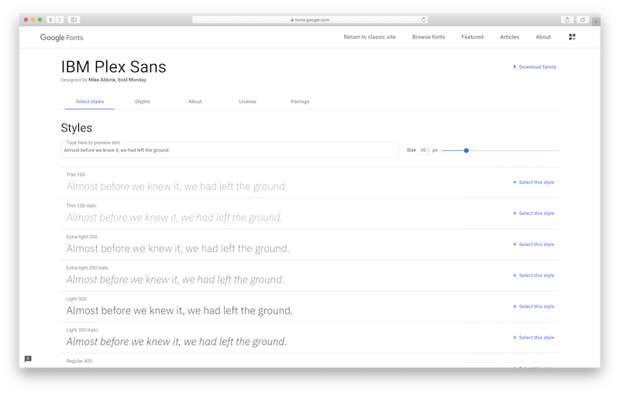Select the Thin 100 style

tap(534, 182)
